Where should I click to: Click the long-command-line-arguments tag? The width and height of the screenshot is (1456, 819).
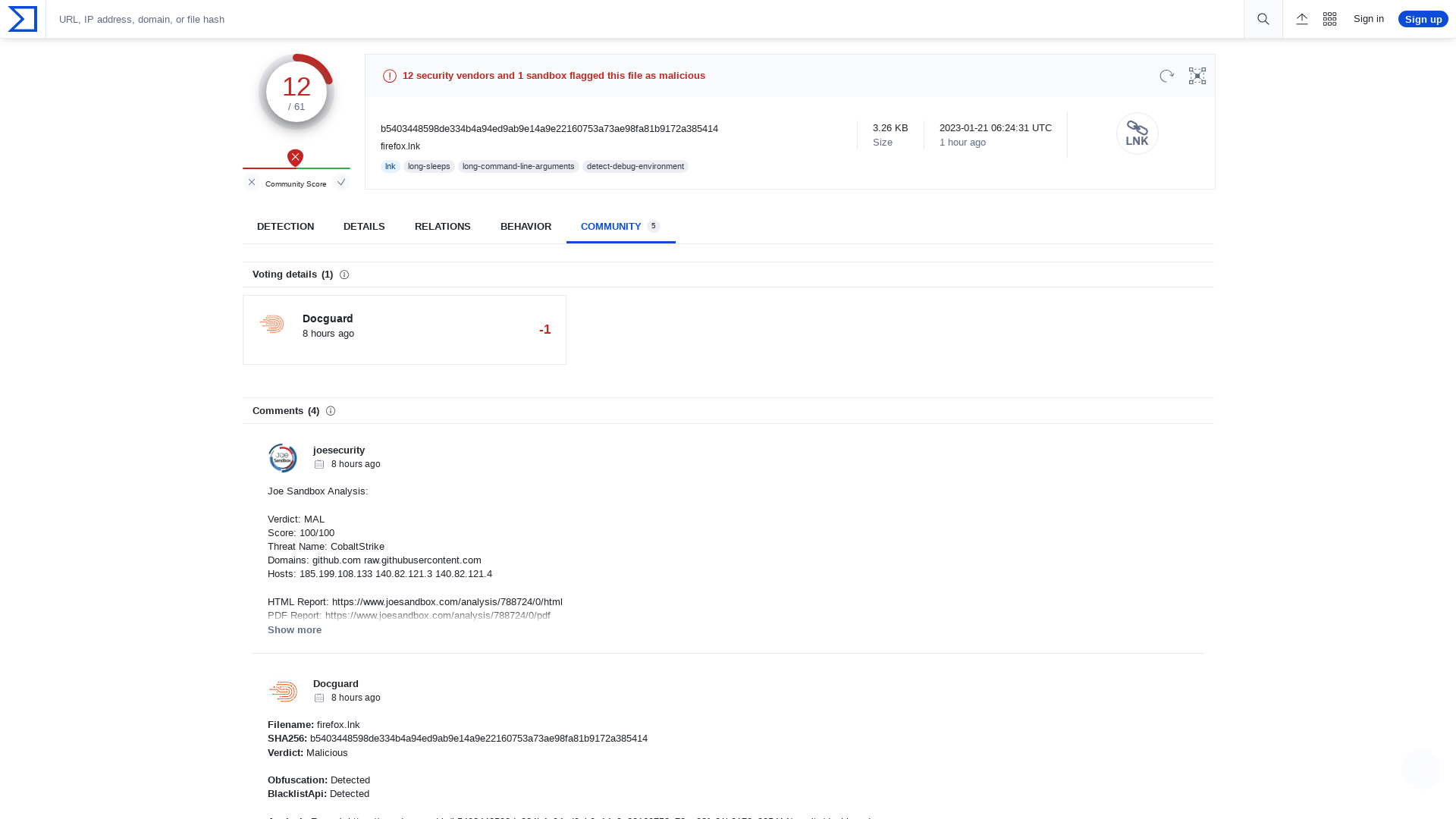pyautogui.click(x=519, y=166)
